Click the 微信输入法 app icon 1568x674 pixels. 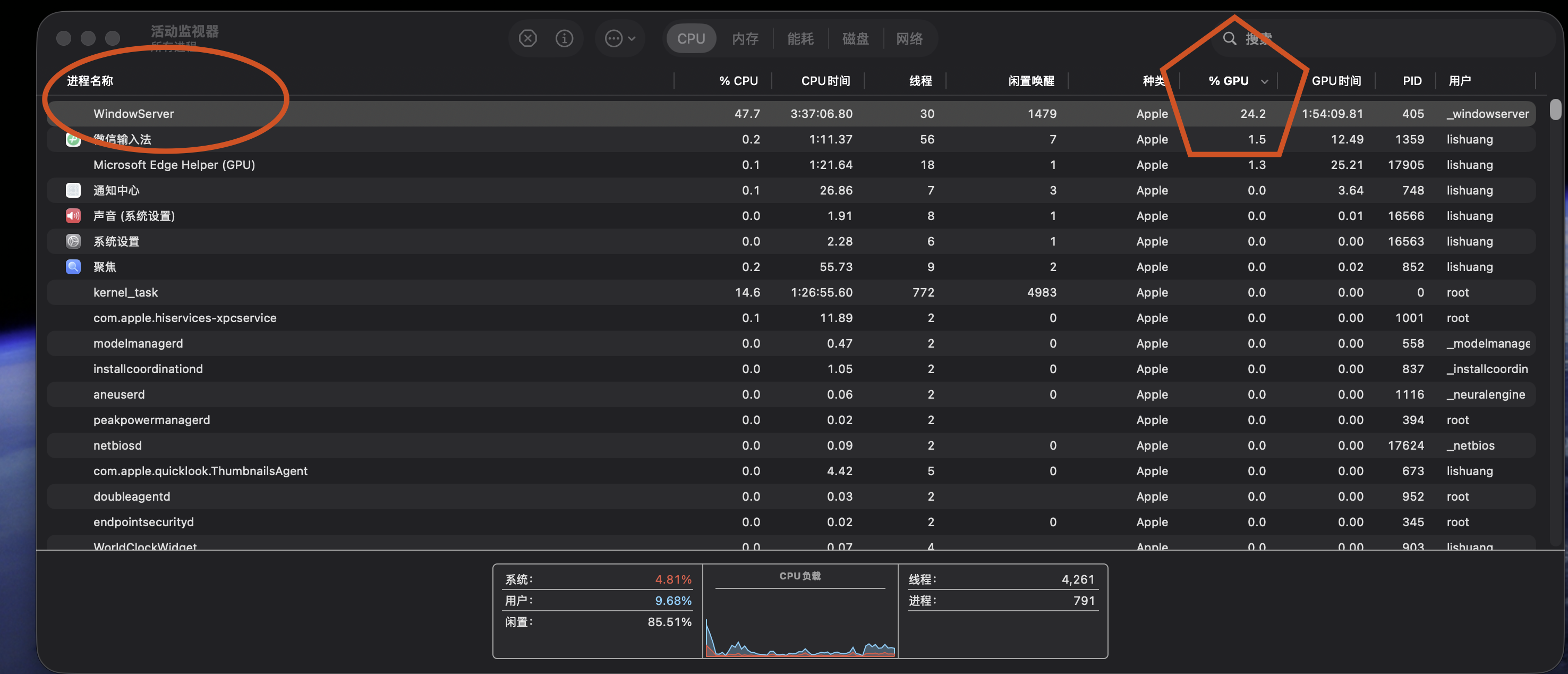click(x=73, y=140)
